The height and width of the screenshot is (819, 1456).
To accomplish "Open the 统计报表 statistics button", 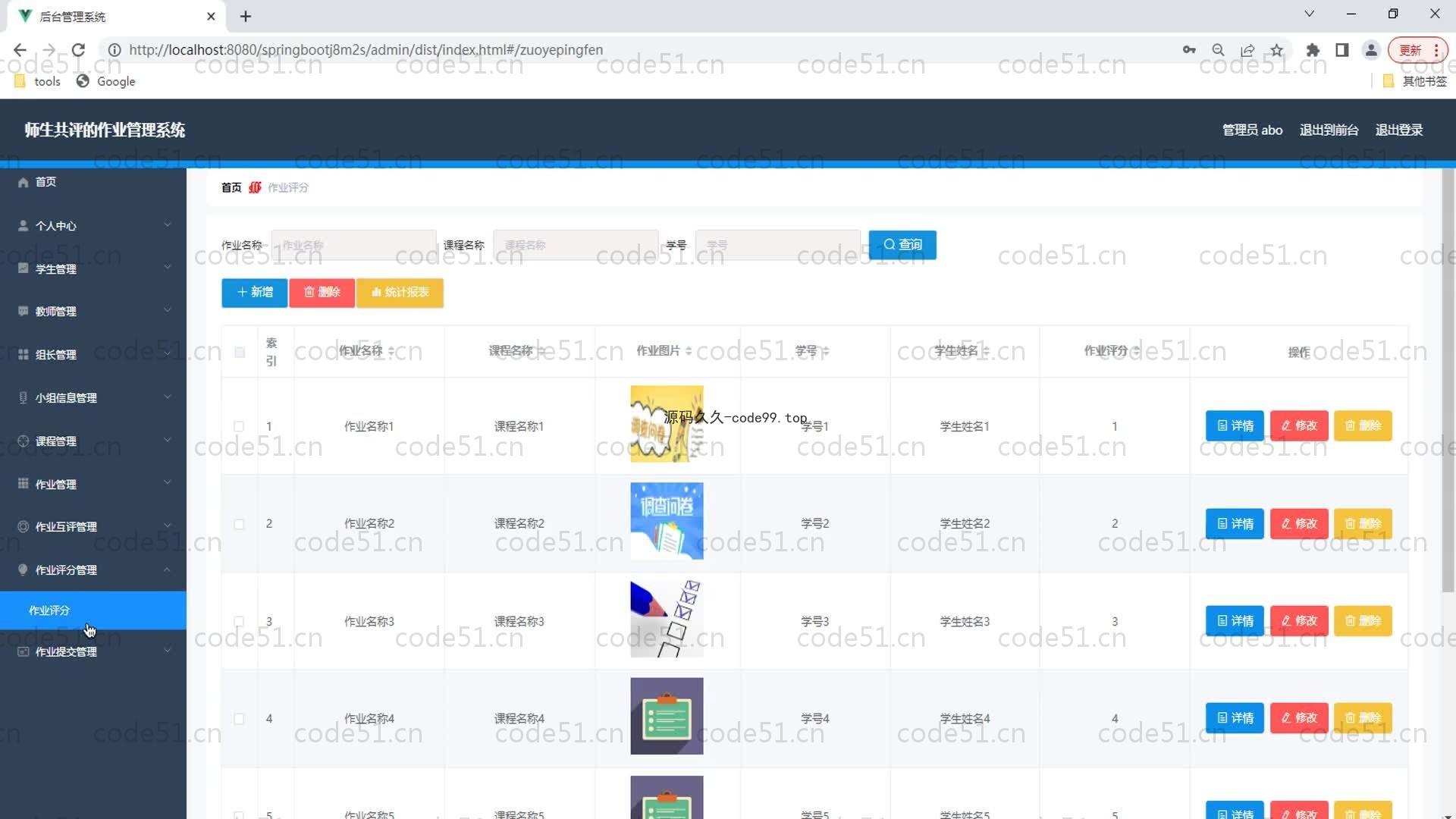I will (x=400, y=293).
